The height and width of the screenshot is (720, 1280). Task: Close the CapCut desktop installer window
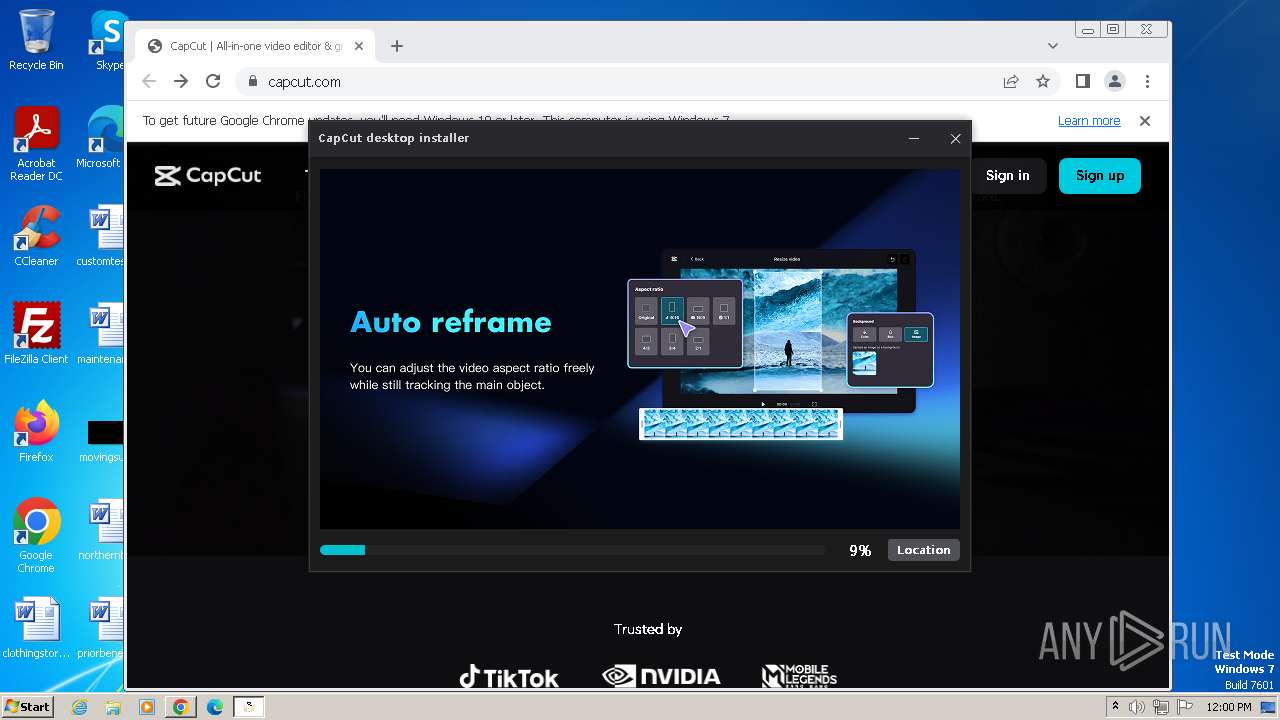pos(955,138)
